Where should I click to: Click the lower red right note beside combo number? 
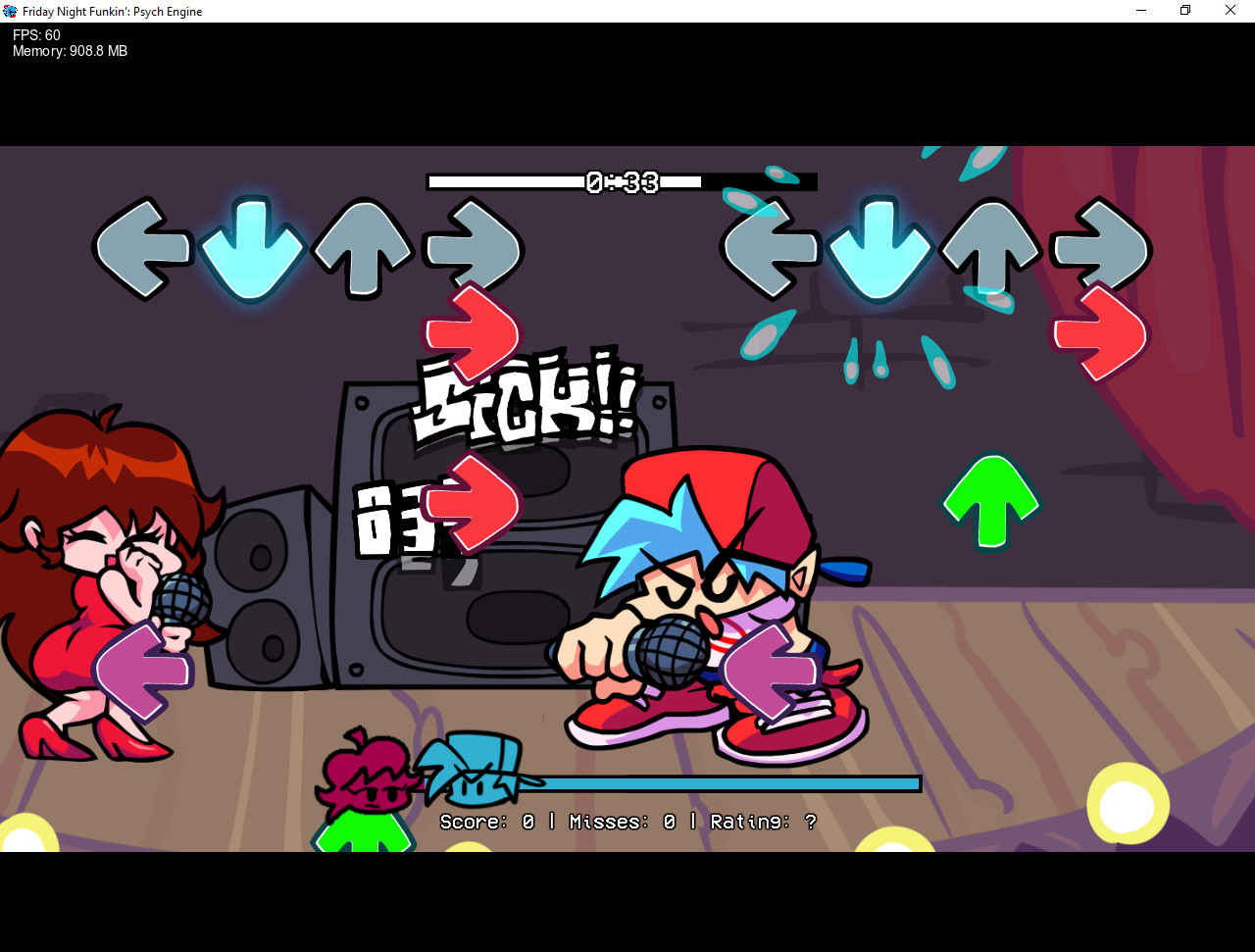pos(472,504)
